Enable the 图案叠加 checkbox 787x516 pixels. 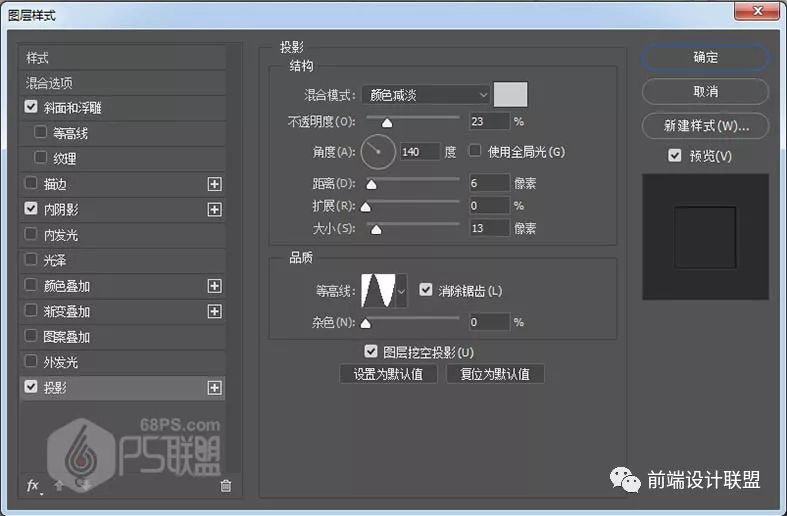pos(31,335)
